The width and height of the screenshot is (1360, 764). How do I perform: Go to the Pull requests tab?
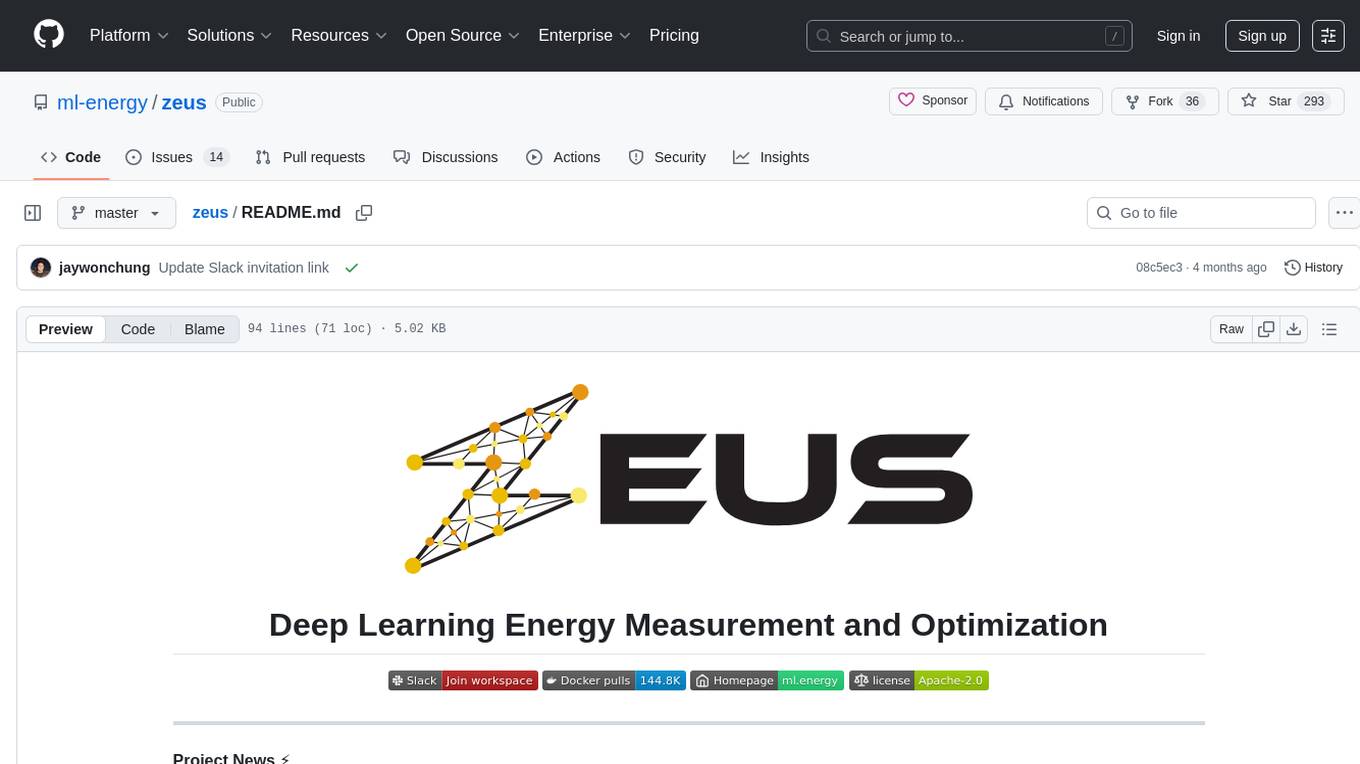[x=310, y=157]
